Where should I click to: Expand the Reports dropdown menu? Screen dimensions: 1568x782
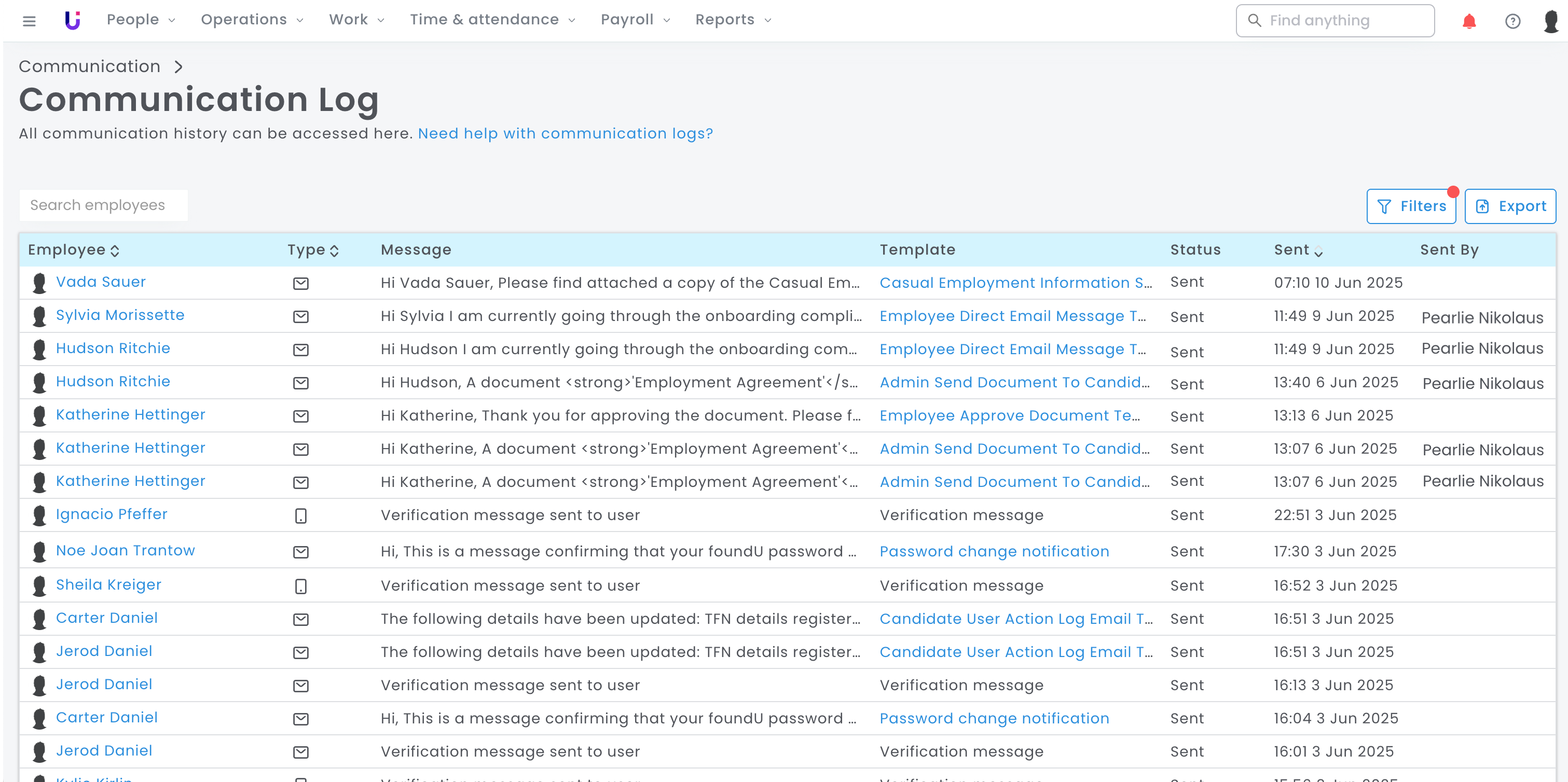pos(733,20)
